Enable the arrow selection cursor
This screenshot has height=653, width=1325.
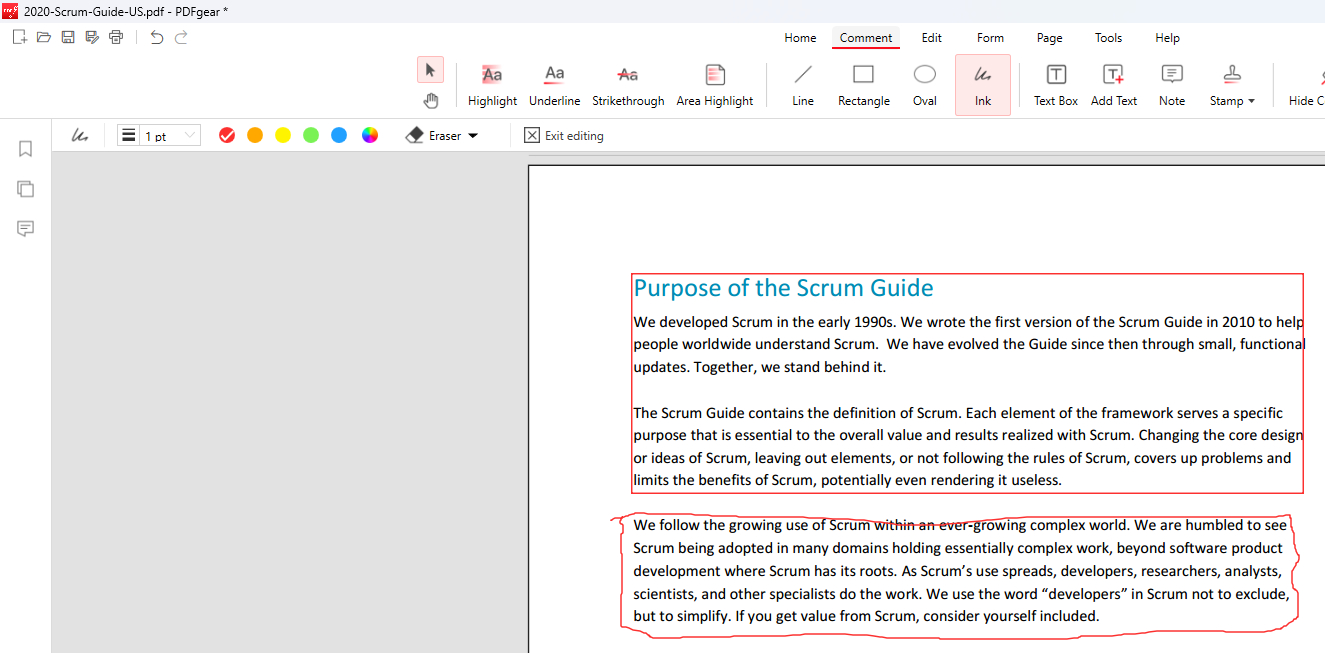point(430,70)
